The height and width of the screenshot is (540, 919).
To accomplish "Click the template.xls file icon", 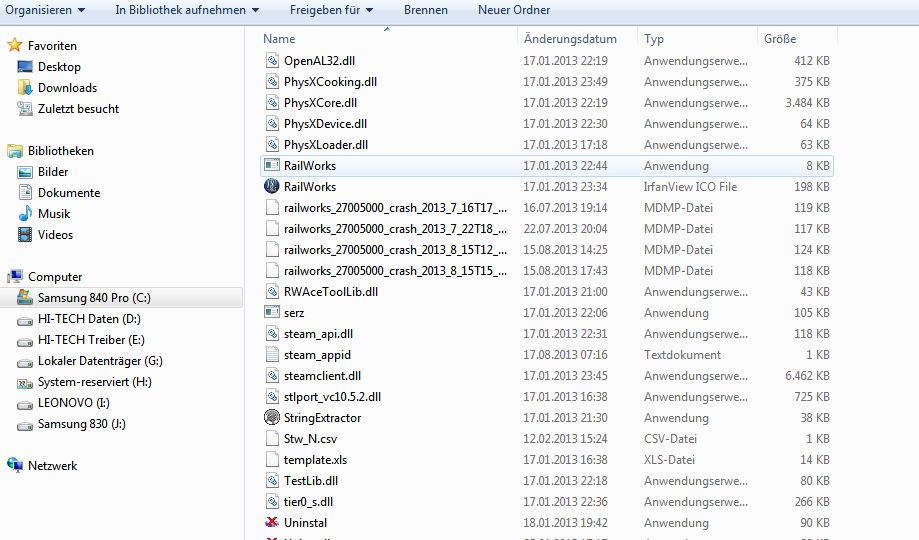I will point(271,459).
